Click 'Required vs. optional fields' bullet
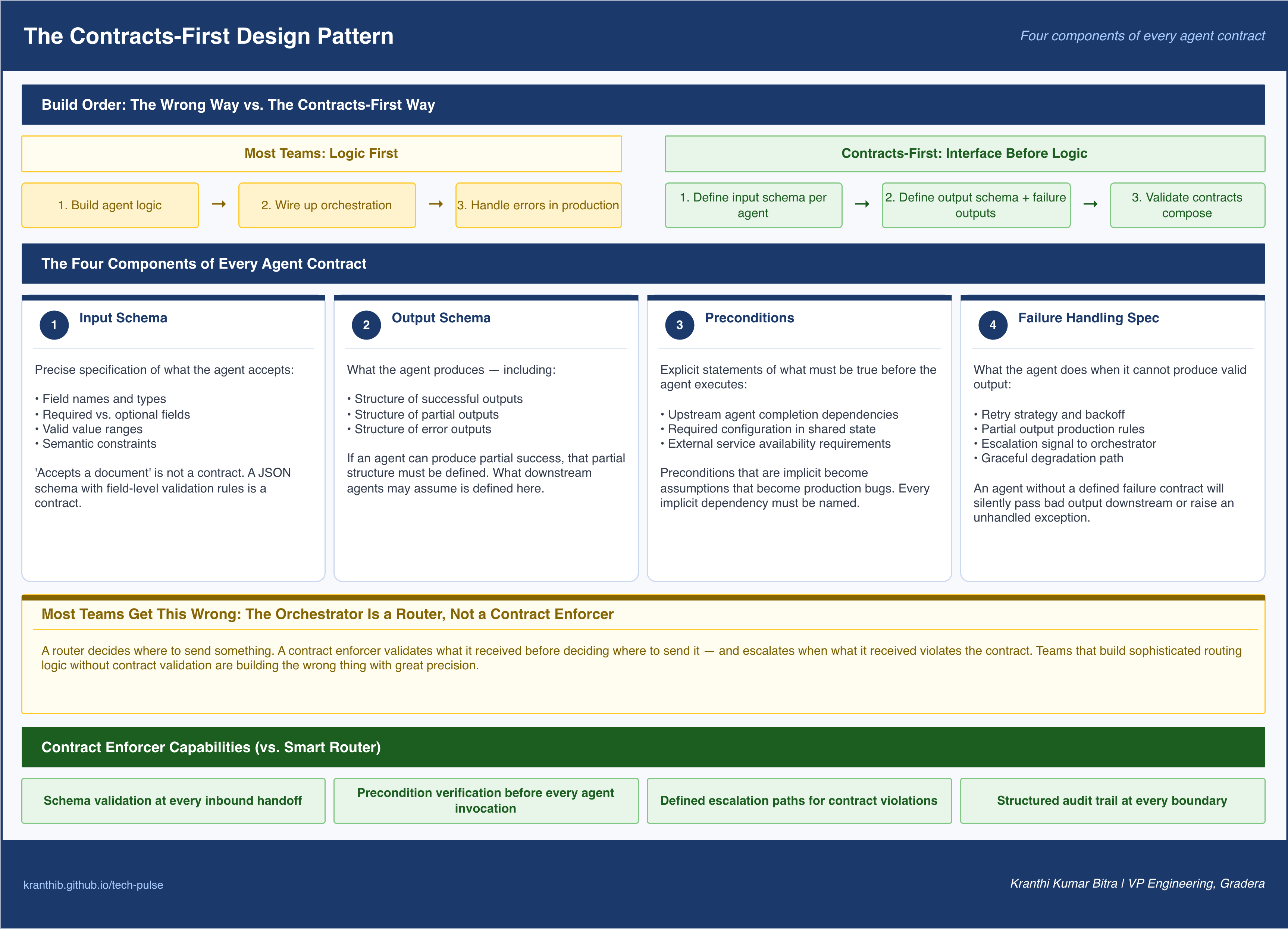 pos(112,414)
